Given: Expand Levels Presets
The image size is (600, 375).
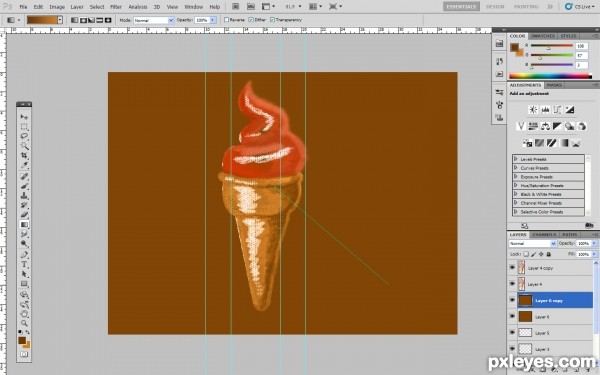Looking at the screenshot, I should pyautogui.click(x=516, y=159).
